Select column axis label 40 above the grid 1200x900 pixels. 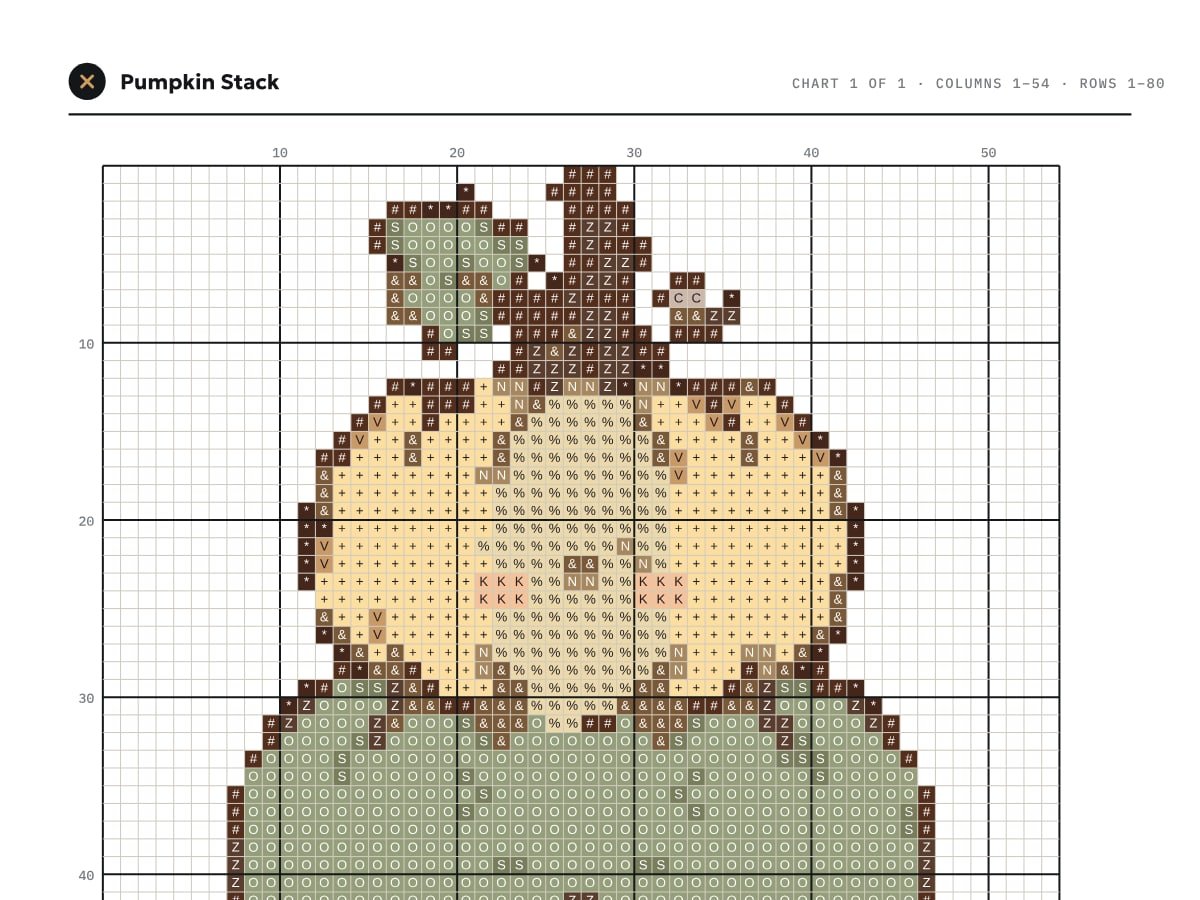coord(811,153)
